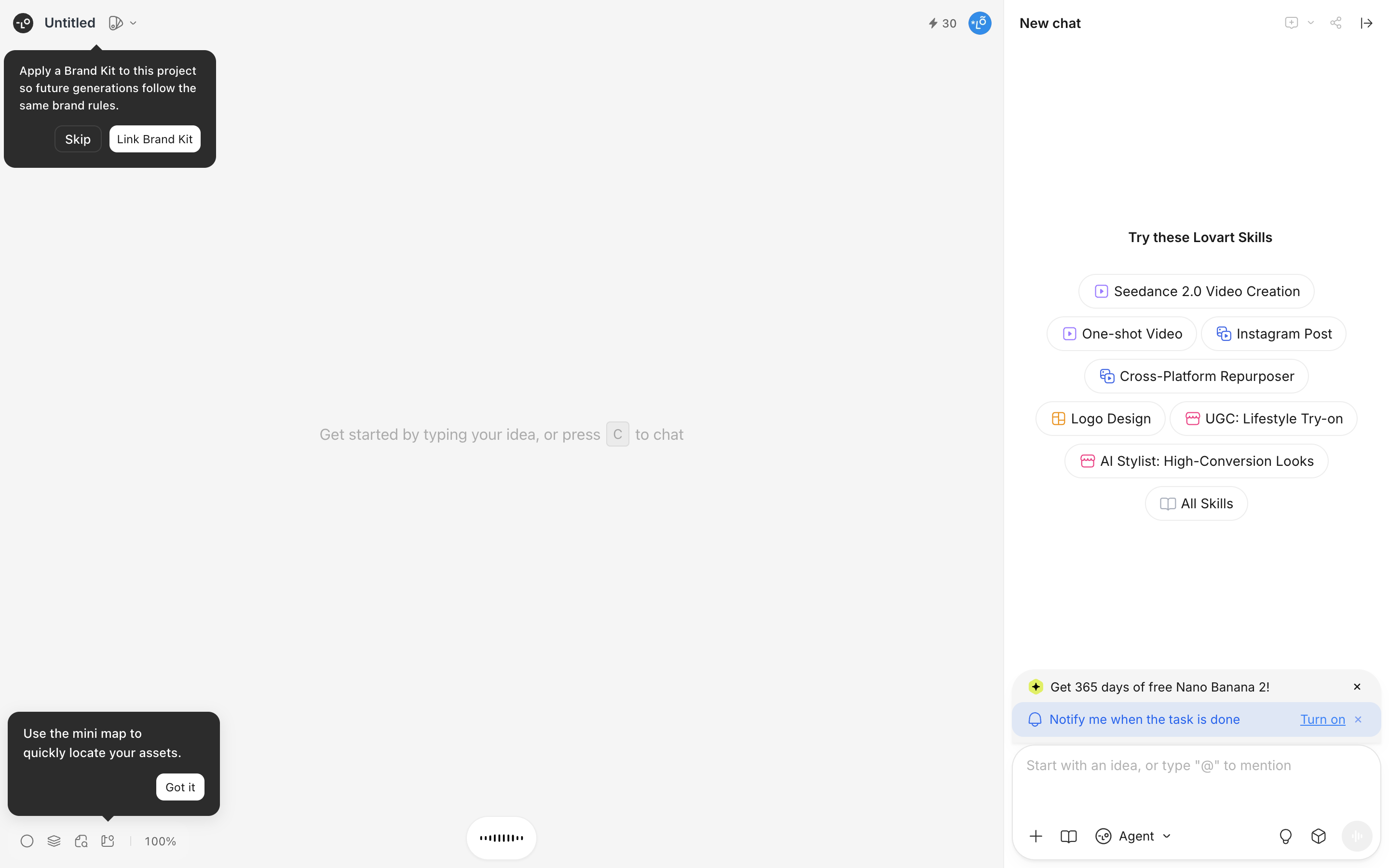Click the floating voice waveform pill

tap(501, 838)
